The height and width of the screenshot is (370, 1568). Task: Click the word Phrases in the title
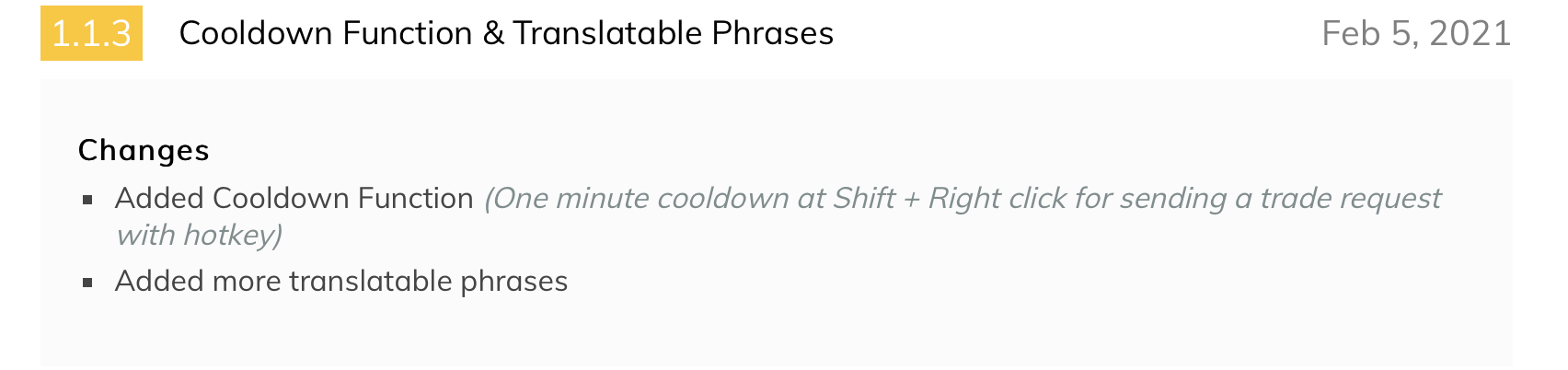point(773,33)
